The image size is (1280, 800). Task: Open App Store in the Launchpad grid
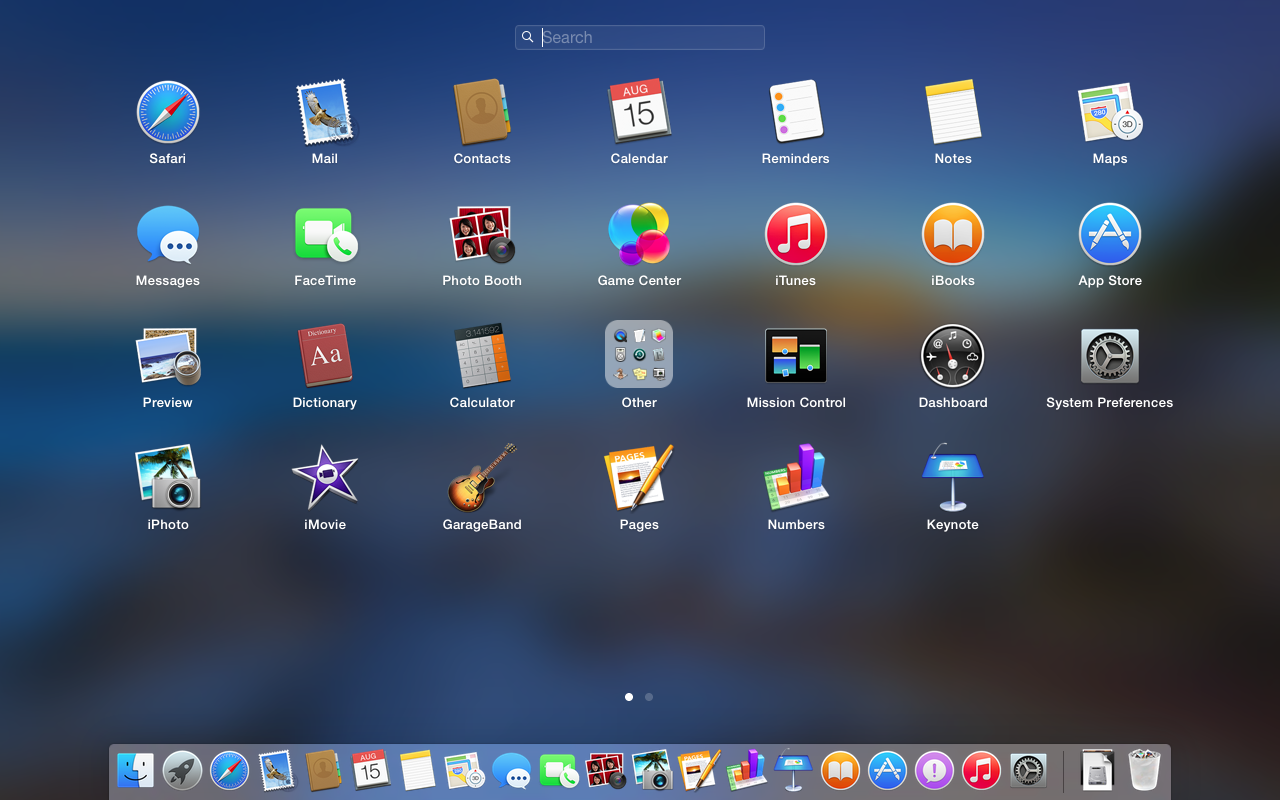tap(1110, 234)
